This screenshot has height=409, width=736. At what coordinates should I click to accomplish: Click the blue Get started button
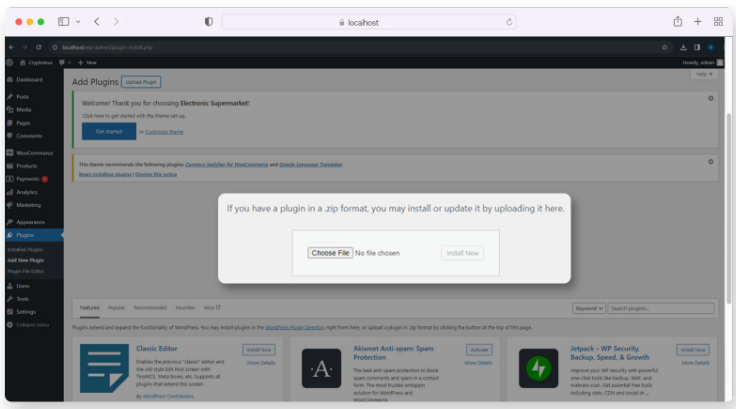pyautogui.click(x=108, y=131)
